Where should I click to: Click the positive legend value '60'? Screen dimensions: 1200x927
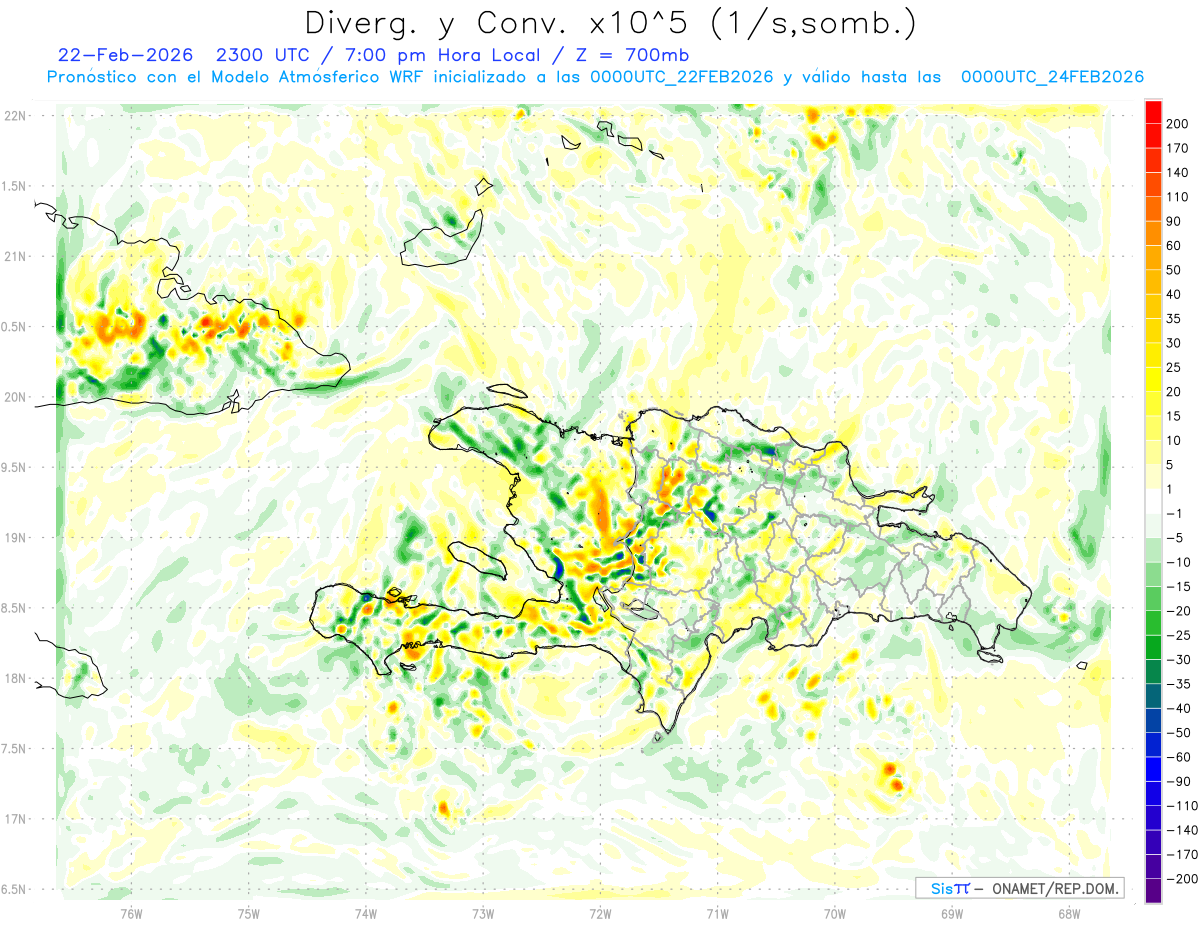(x=1174, y=246)
